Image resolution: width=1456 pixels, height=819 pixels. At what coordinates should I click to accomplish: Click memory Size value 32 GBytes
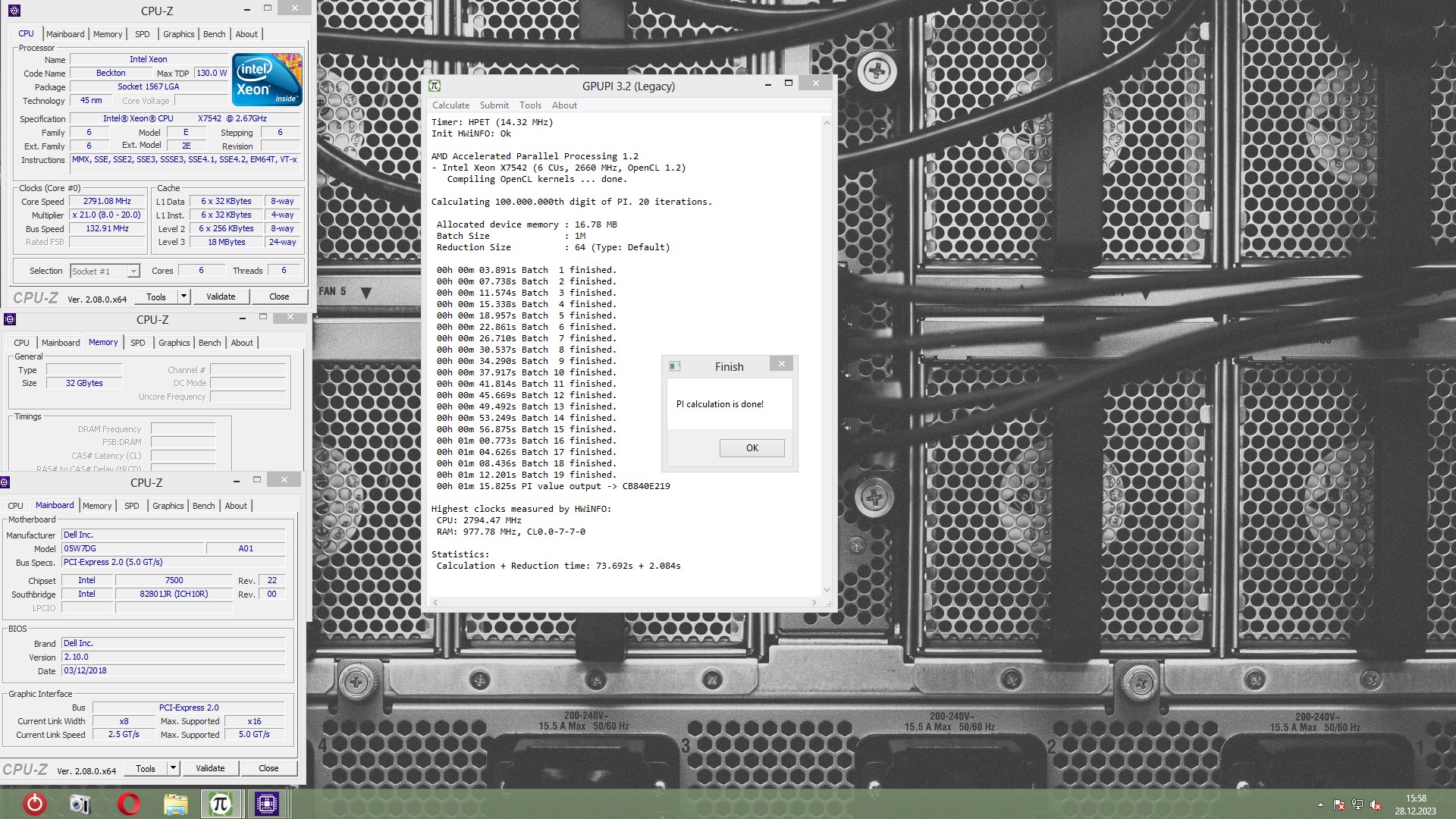pos(84,384)
